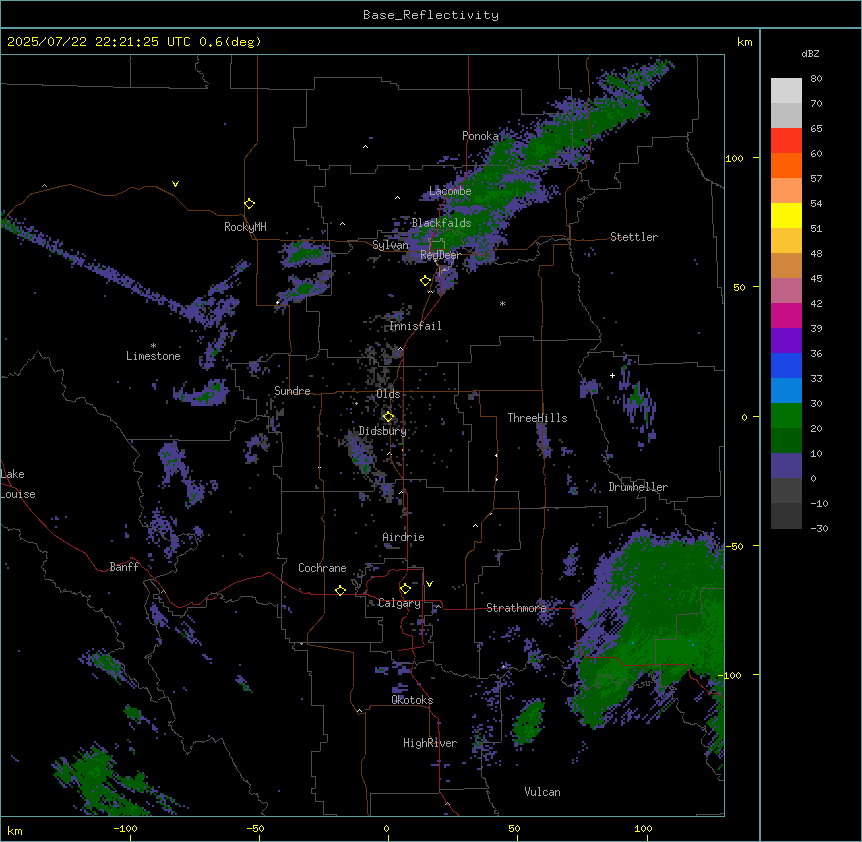Click the Airdrie city label

(404, 537)
